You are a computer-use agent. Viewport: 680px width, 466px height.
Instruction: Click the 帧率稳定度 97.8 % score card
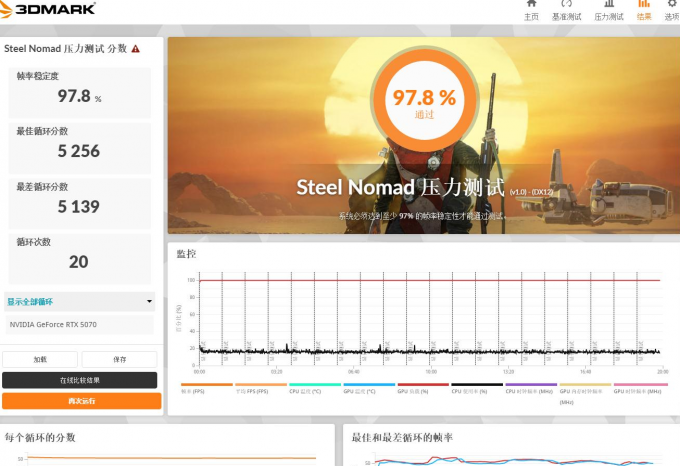[79, 92]
